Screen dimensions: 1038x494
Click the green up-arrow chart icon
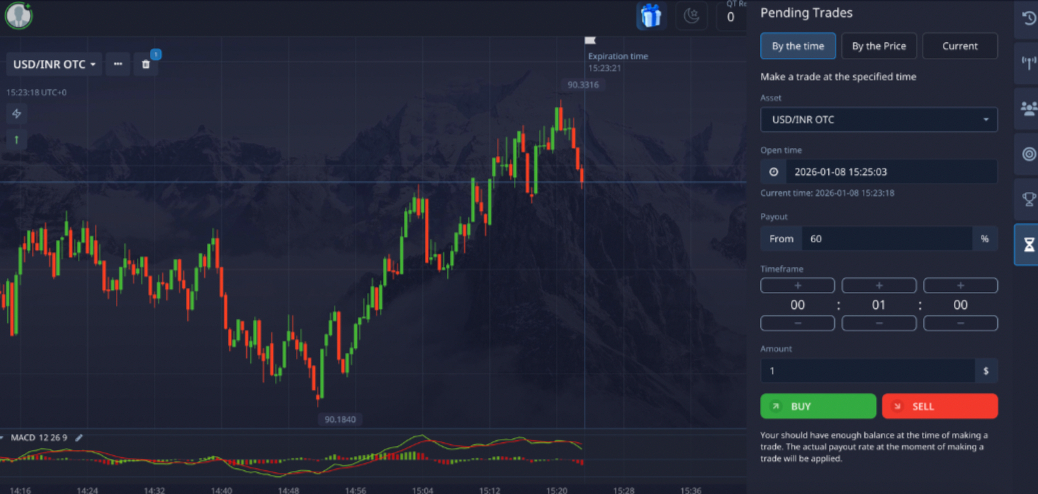coord(17,140)
